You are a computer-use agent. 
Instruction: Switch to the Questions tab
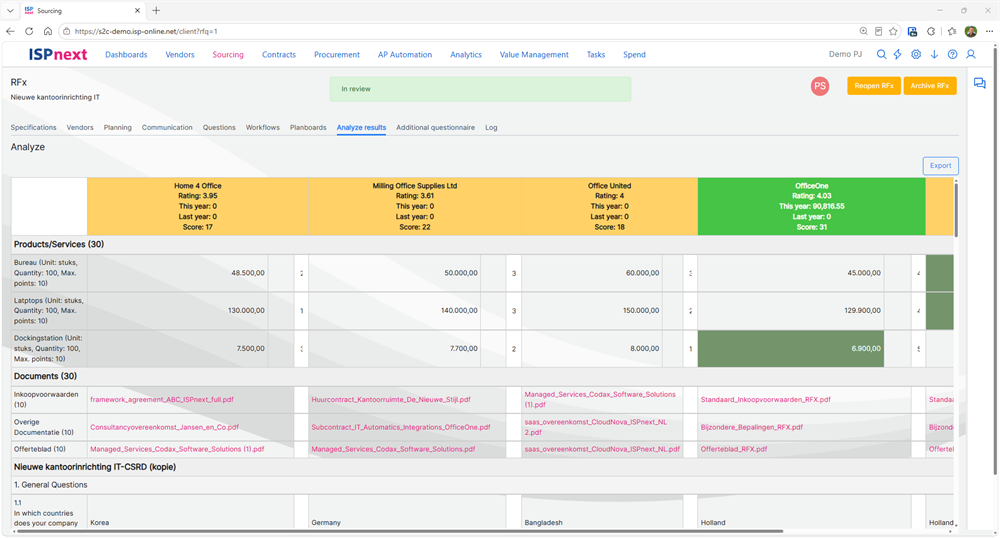(x=219, y=127)
